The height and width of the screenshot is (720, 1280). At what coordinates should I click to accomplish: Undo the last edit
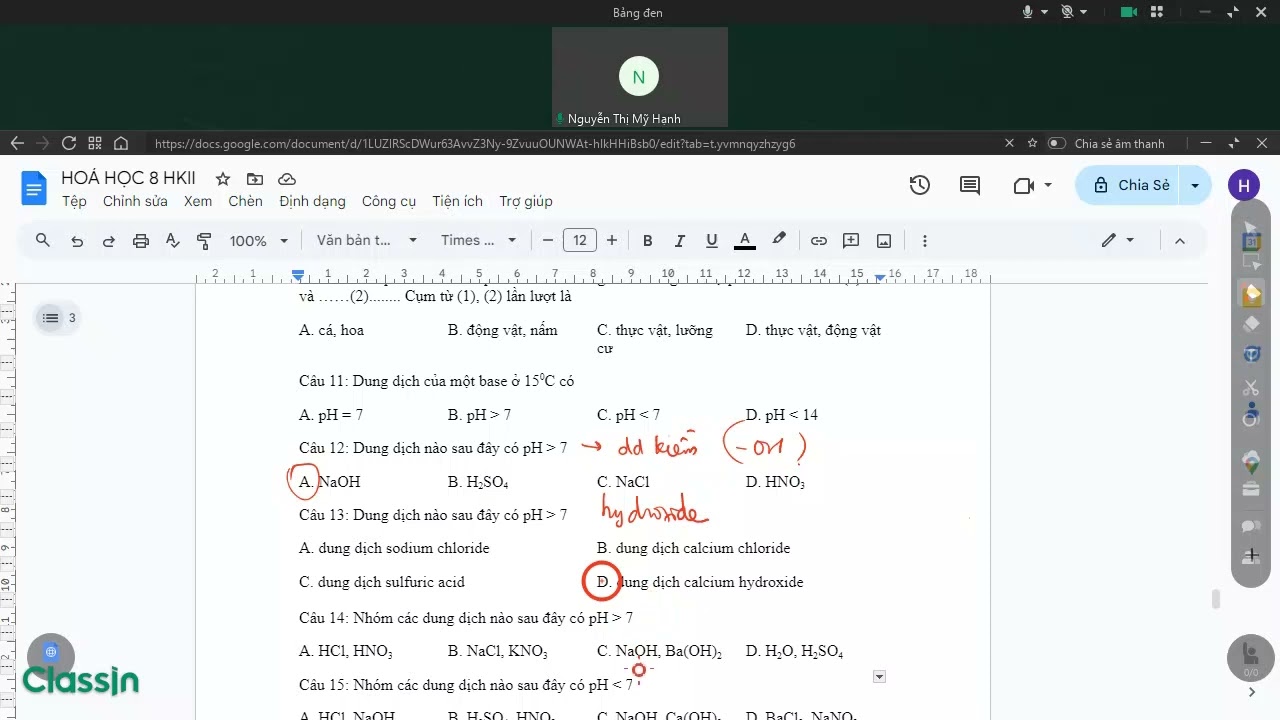pyautogui.click(x=77, y=241)
